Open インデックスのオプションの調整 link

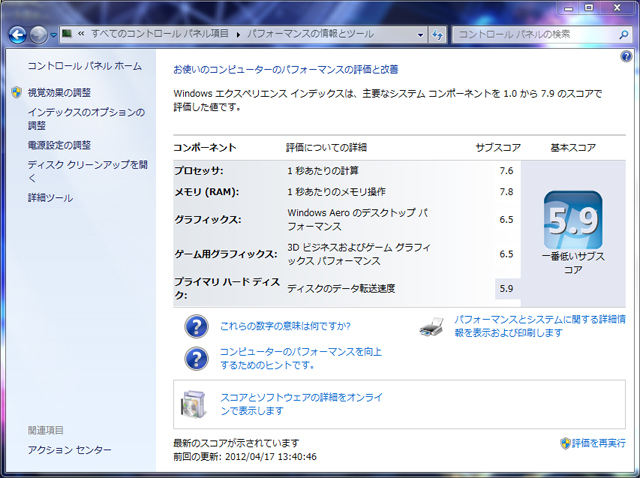click(86, 119)
